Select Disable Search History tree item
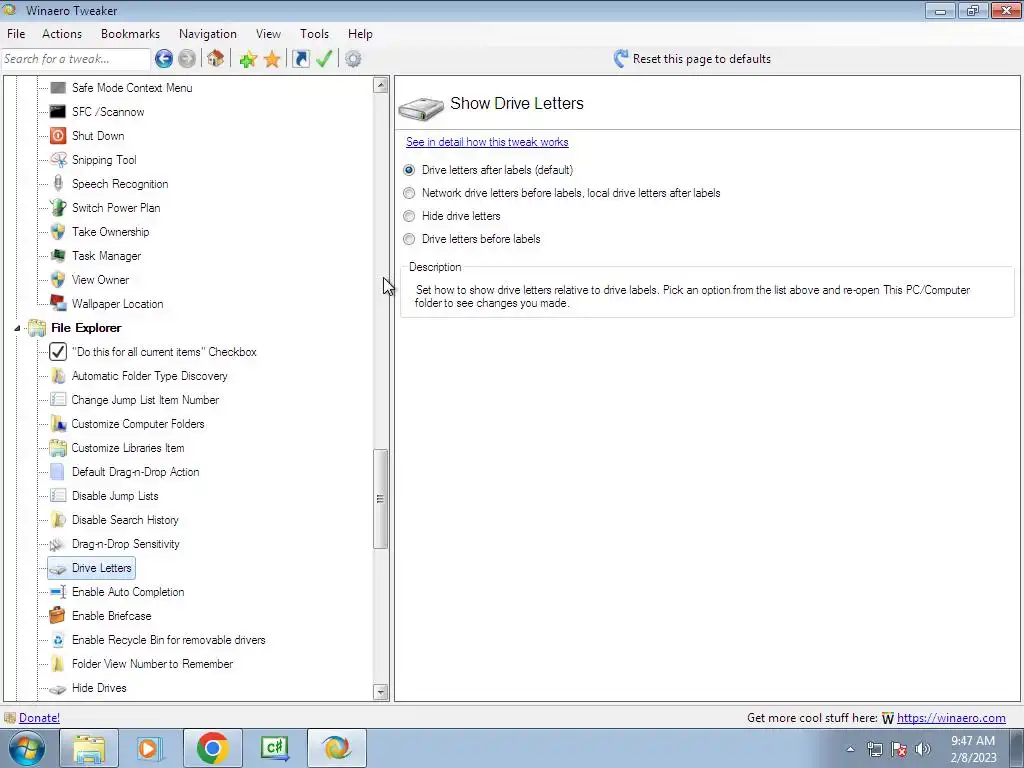This screenshot has height=768, width=1024. (125, 520)
